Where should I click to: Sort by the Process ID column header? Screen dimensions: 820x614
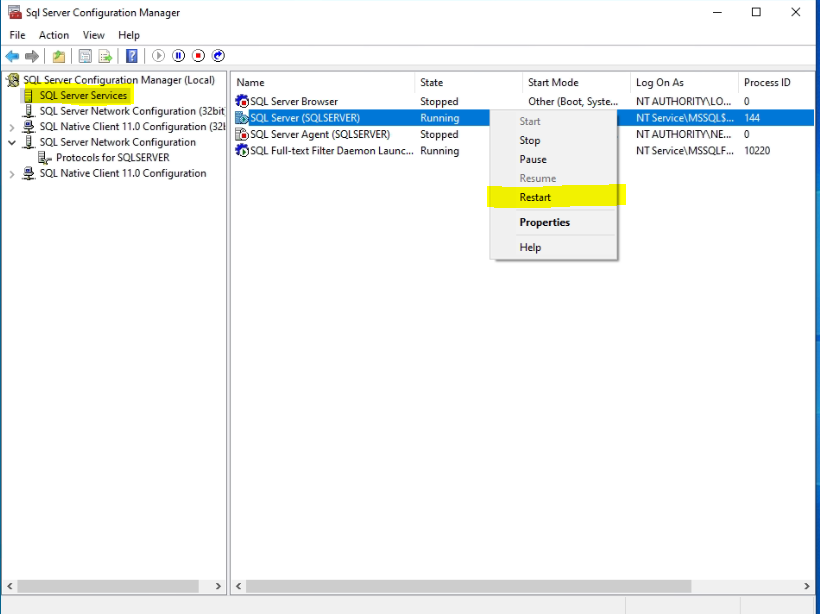click(777, 83)
